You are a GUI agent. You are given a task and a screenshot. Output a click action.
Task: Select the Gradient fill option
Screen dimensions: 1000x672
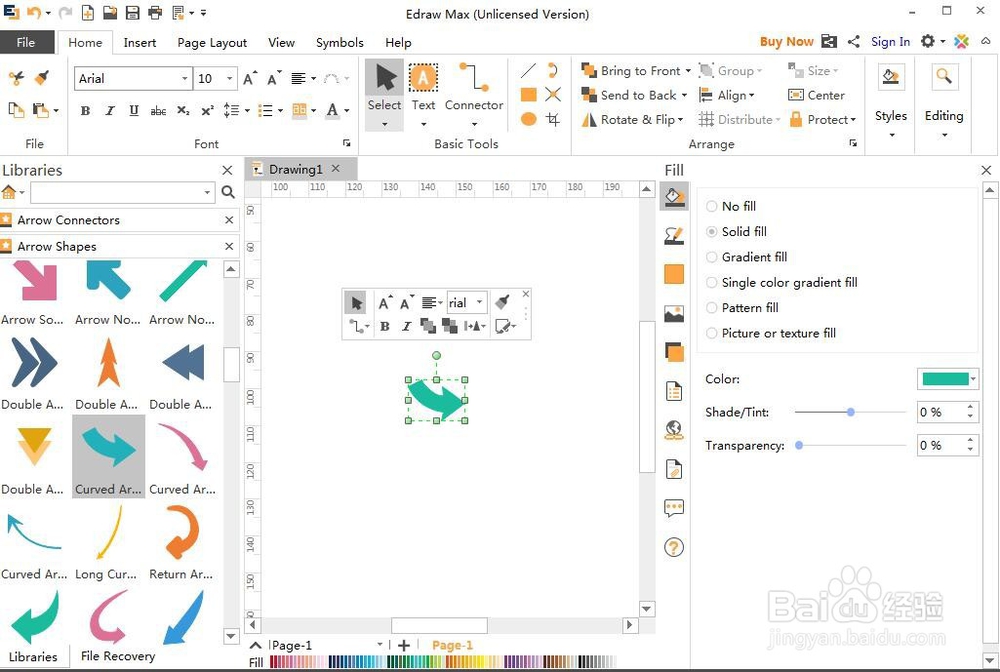click(747, 257)
